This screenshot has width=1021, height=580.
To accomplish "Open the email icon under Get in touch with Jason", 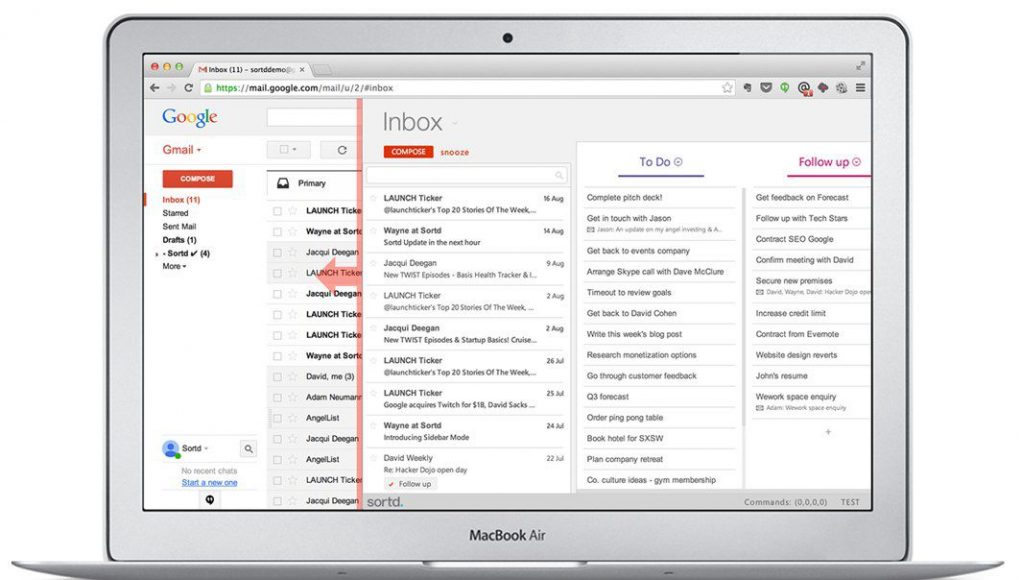I will pos(591,230).
